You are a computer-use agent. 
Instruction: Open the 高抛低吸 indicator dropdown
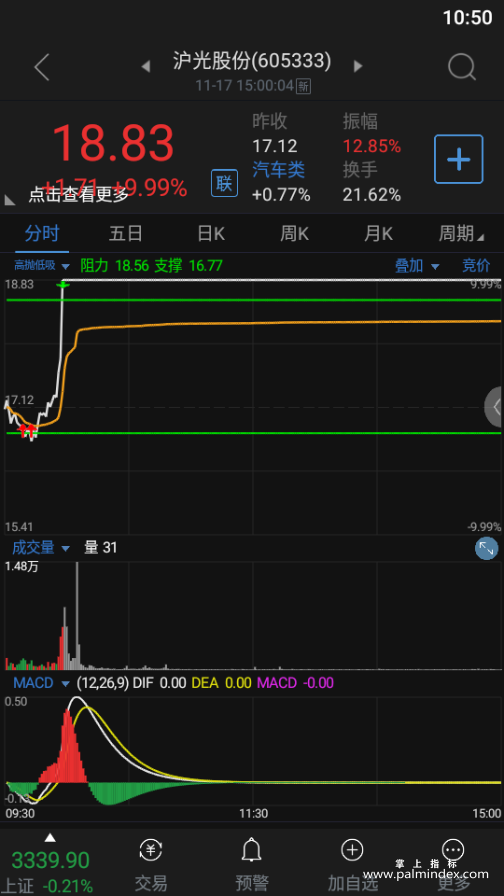[42, 266]
